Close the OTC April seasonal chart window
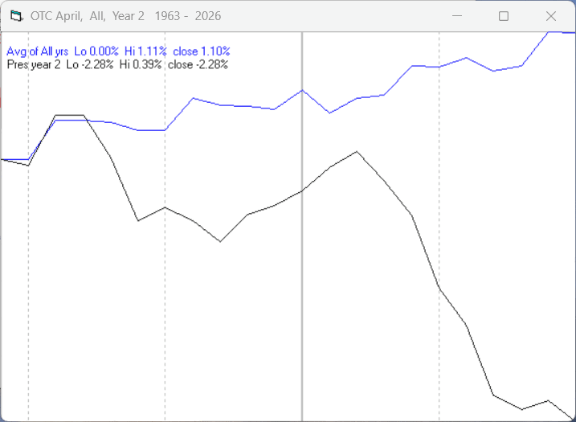The height and width of the screenshot is (422, 576). 551,16
